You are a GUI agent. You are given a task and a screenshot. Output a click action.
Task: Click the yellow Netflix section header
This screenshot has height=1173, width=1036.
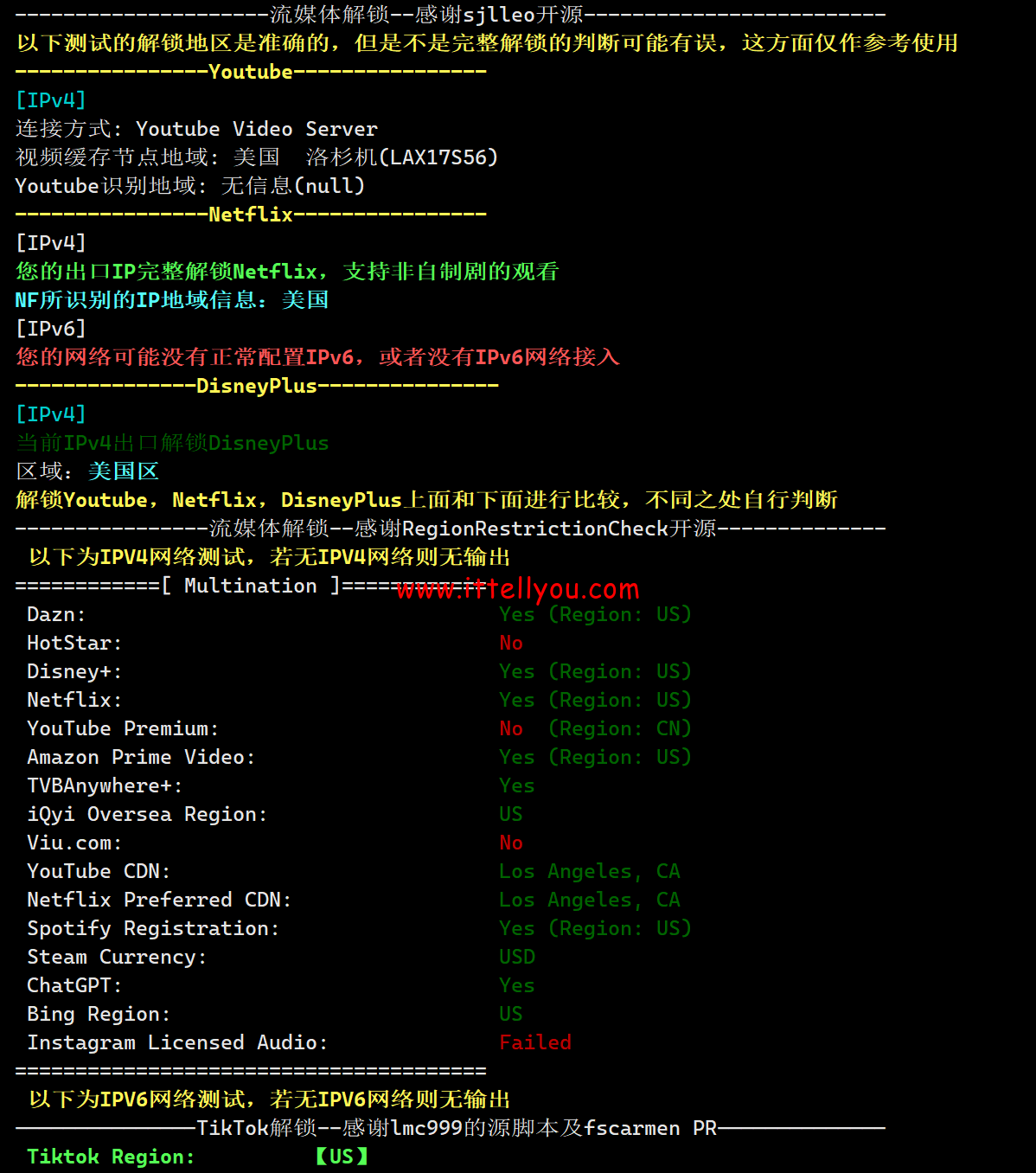point(251,215)
